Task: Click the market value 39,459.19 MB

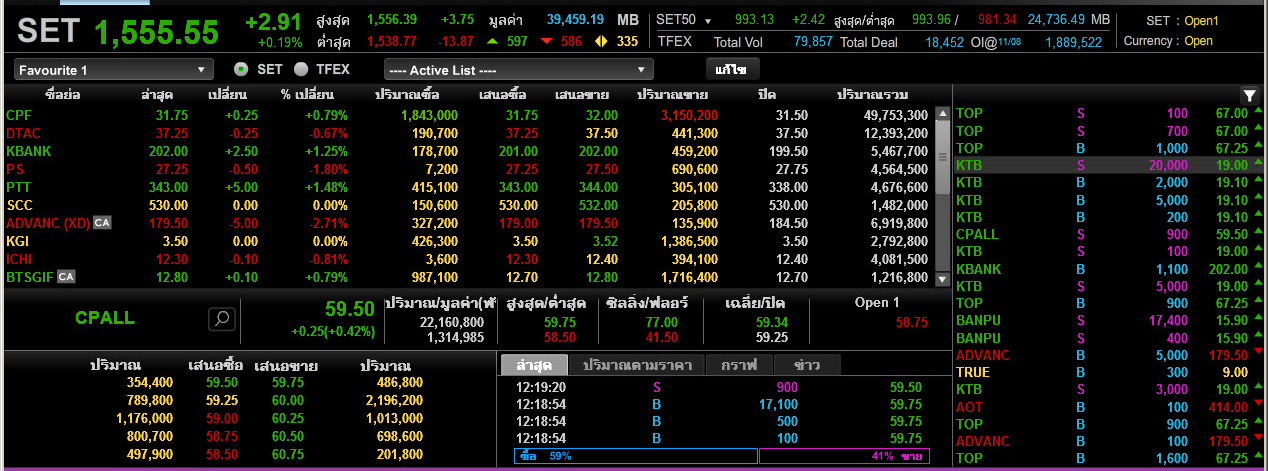Action: tap(592, 20)
